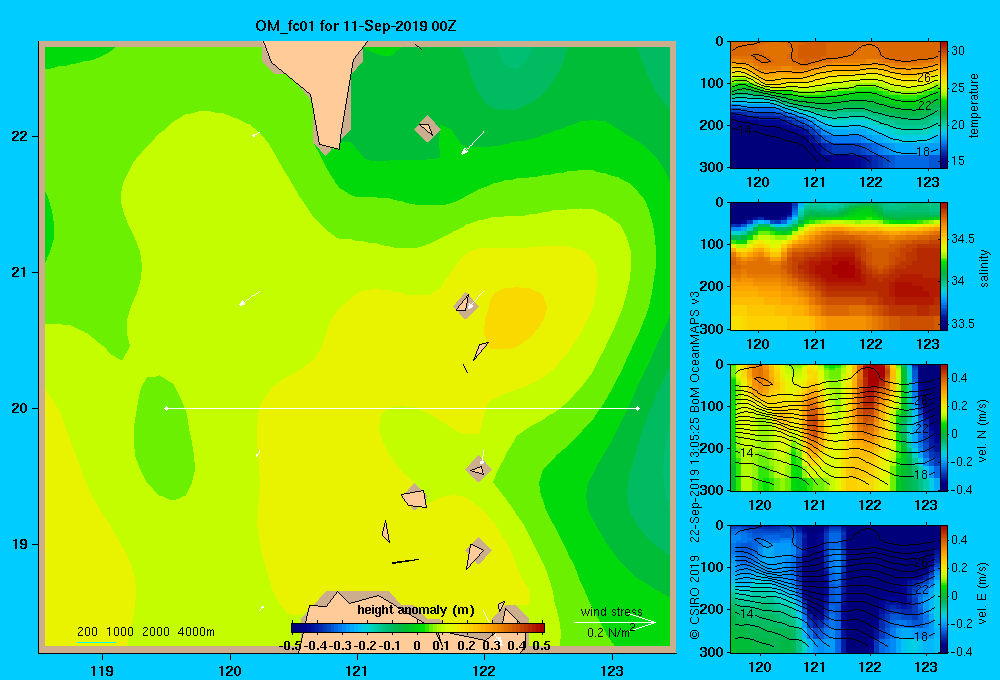Open the northward velocity section plot
Image resolution: width=1000 pixels, height=680 pixels.
835,427
